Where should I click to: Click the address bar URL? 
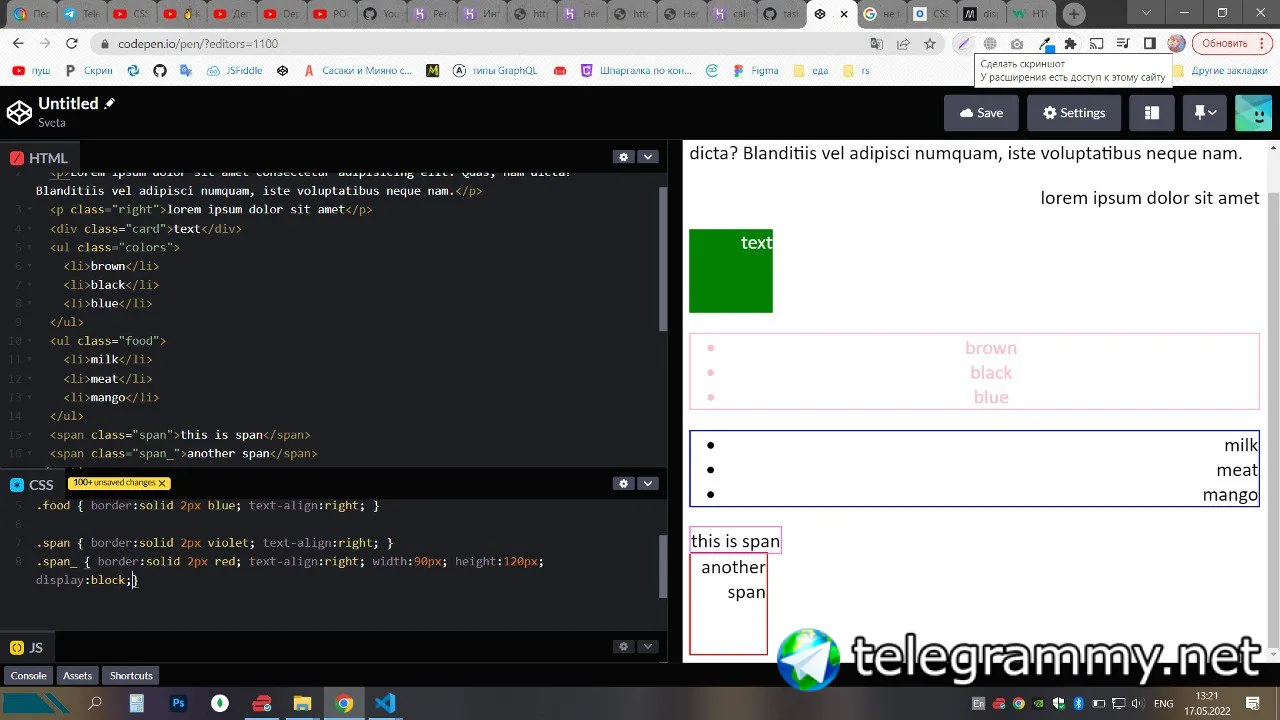click(x=198, y=44)
